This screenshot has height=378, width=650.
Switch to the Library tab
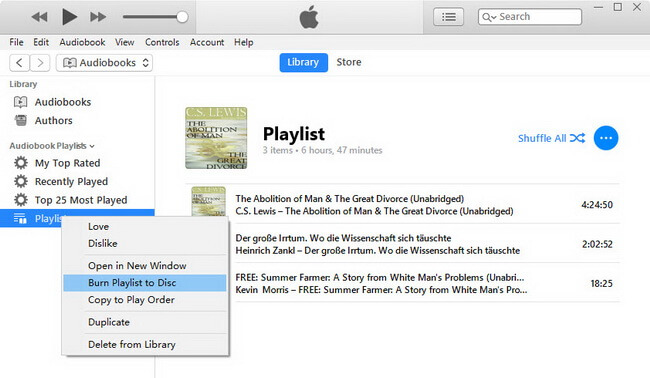click(303, 62)
